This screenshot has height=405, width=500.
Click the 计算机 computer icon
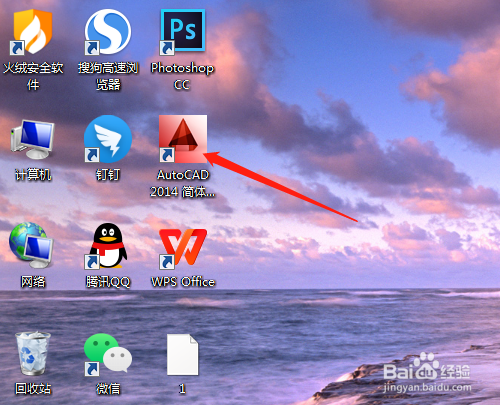point(33,139)
